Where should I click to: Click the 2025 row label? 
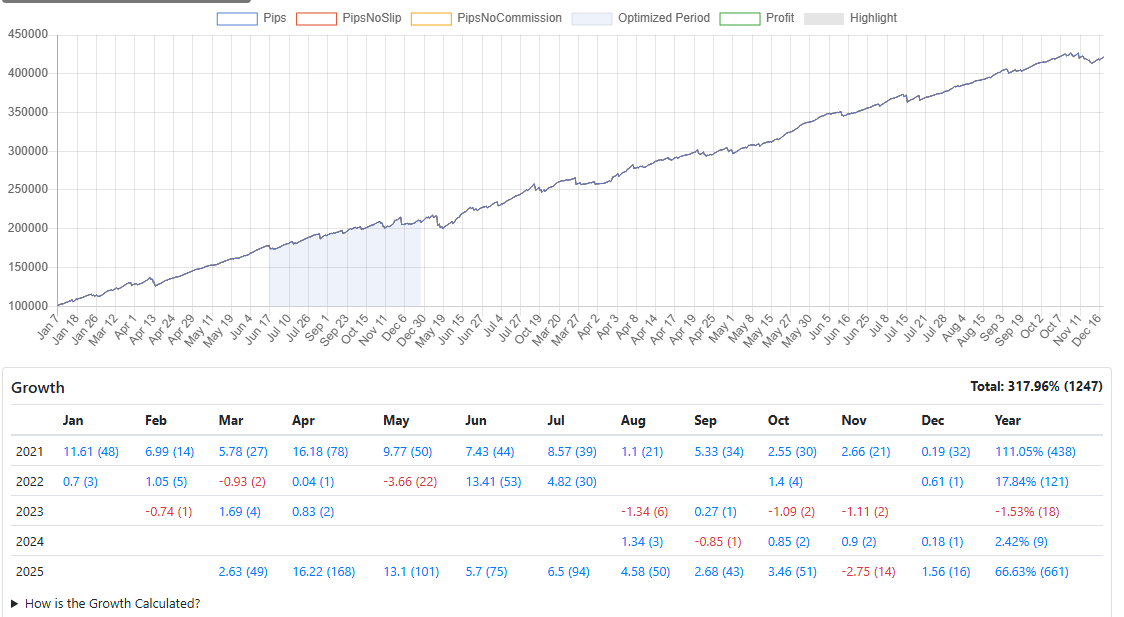point(29,572)
